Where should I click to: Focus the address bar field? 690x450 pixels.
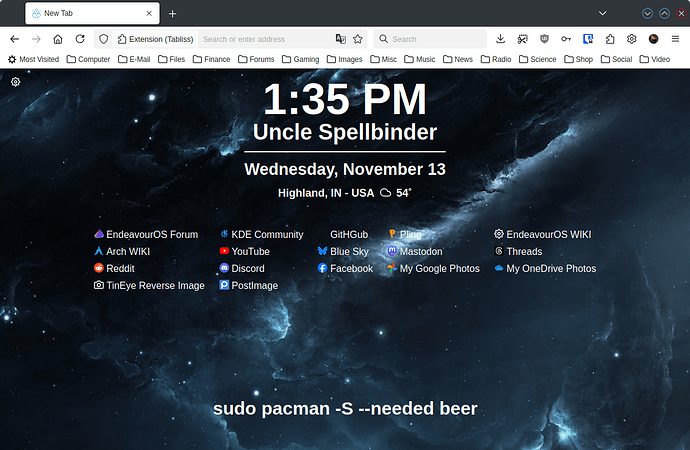click(265, 39)
